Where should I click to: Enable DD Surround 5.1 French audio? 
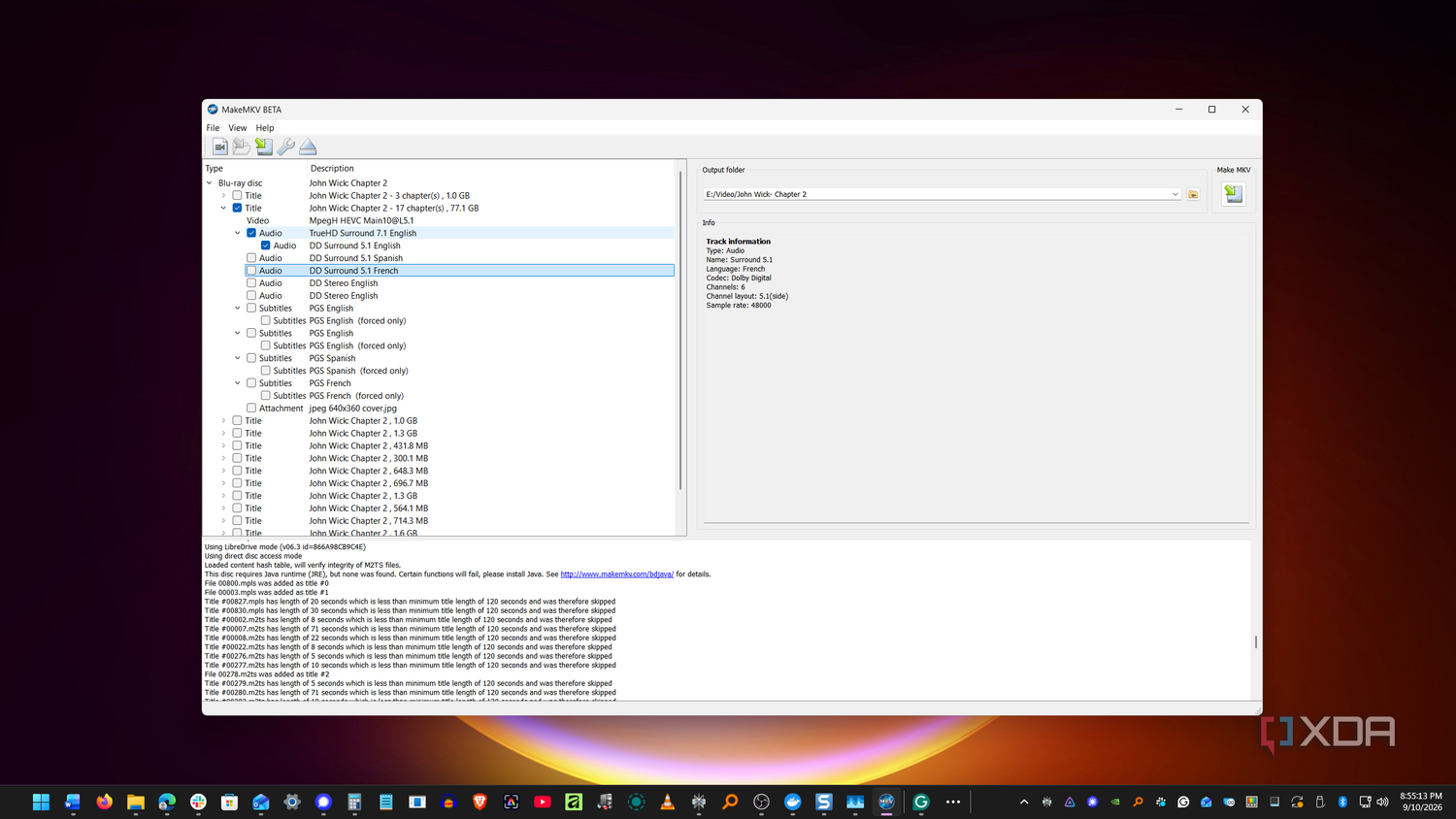pyautogui.click(x=251, y=271)
